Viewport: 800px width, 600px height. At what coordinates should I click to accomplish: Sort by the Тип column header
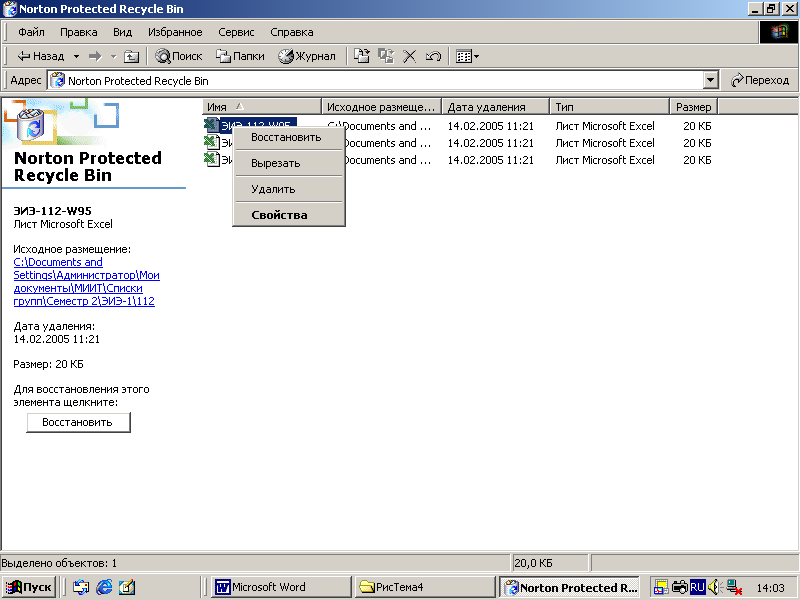[x=609, y=107]
